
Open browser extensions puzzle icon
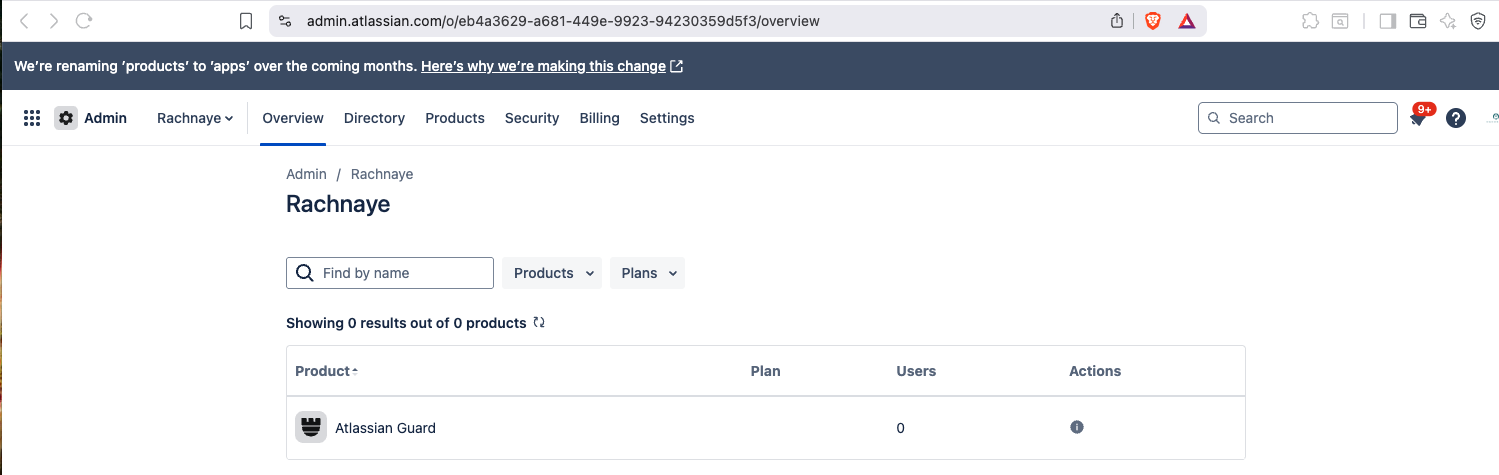(x=1310, y=21)
